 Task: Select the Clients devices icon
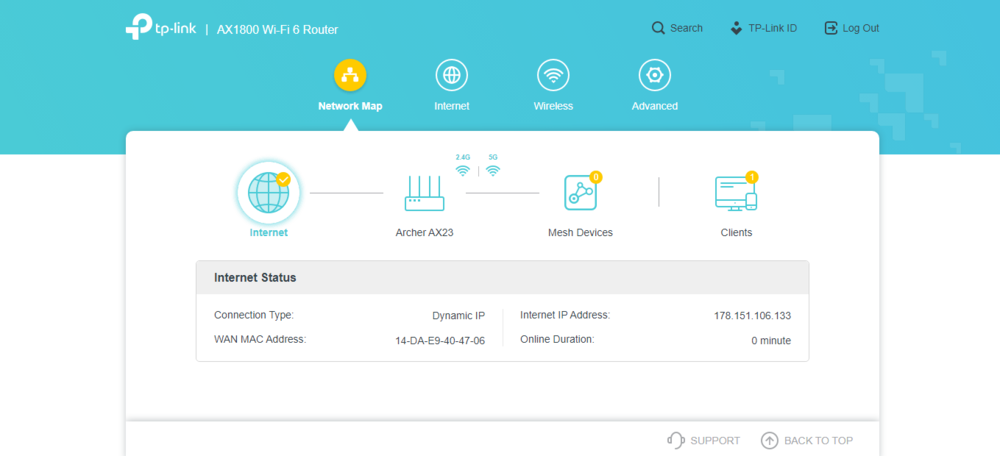tap(736, 194)
